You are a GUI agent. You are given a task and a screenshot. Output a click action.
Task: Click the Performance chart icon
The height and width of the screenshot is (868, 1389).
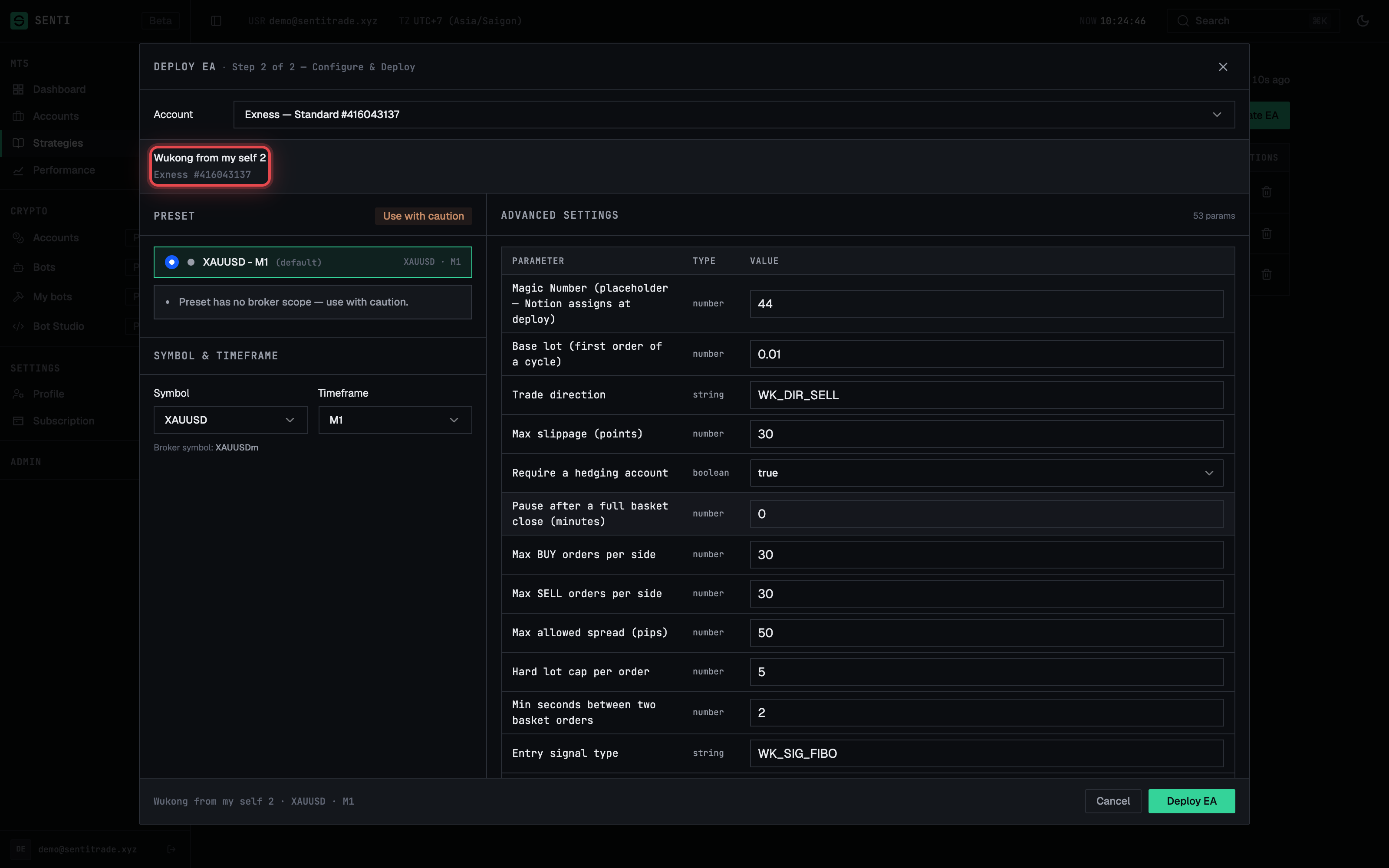[x=18, y=170]
